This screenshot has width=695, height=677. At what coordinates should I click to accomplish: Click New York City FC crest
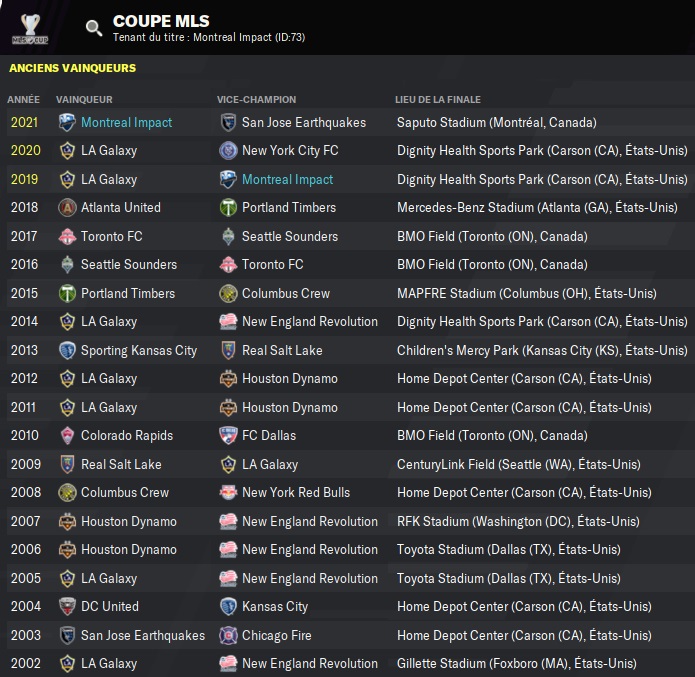coord(228,151)
